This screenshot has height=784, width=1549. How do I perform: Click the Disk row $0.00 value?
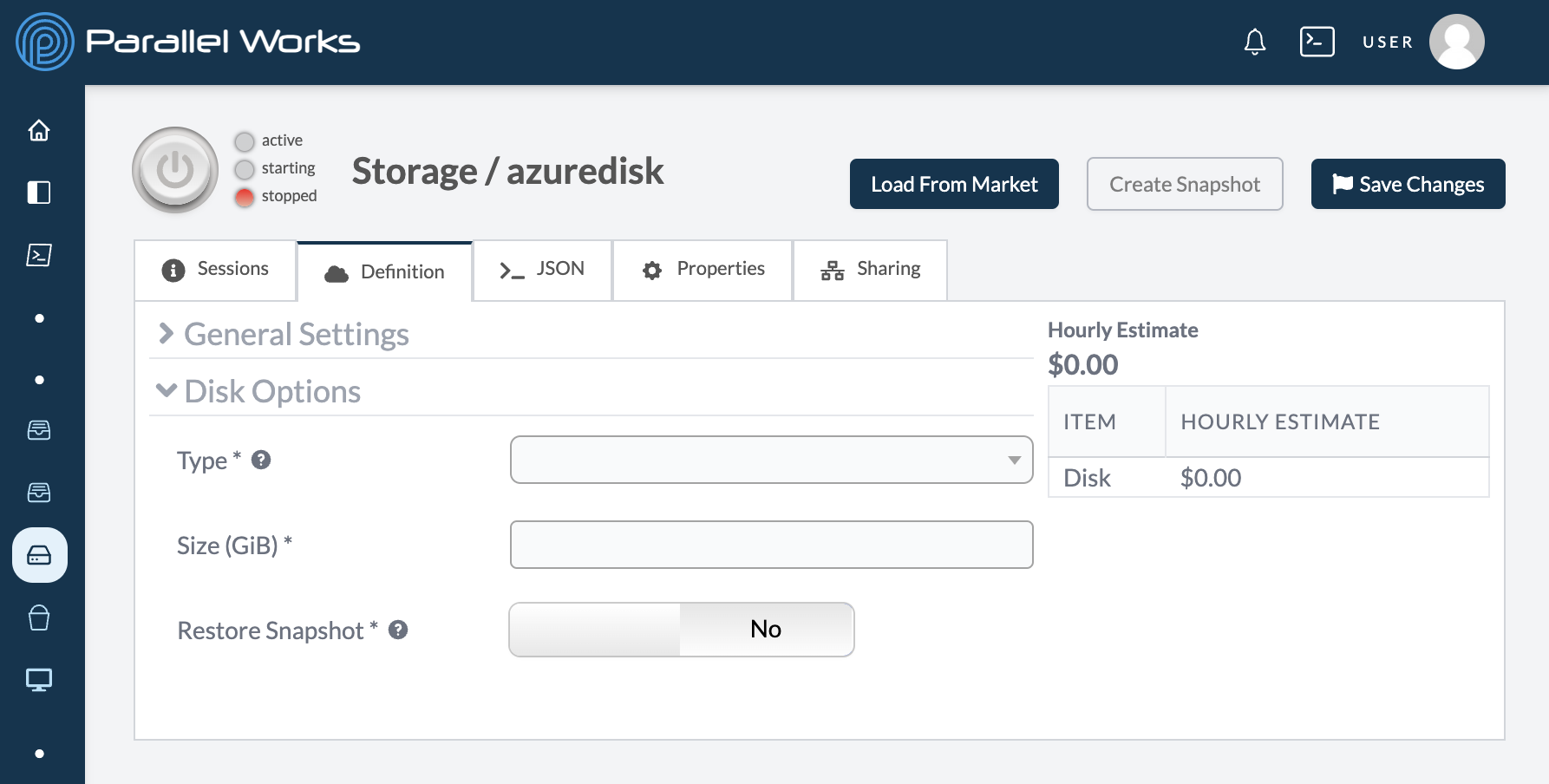(1211, 478)
